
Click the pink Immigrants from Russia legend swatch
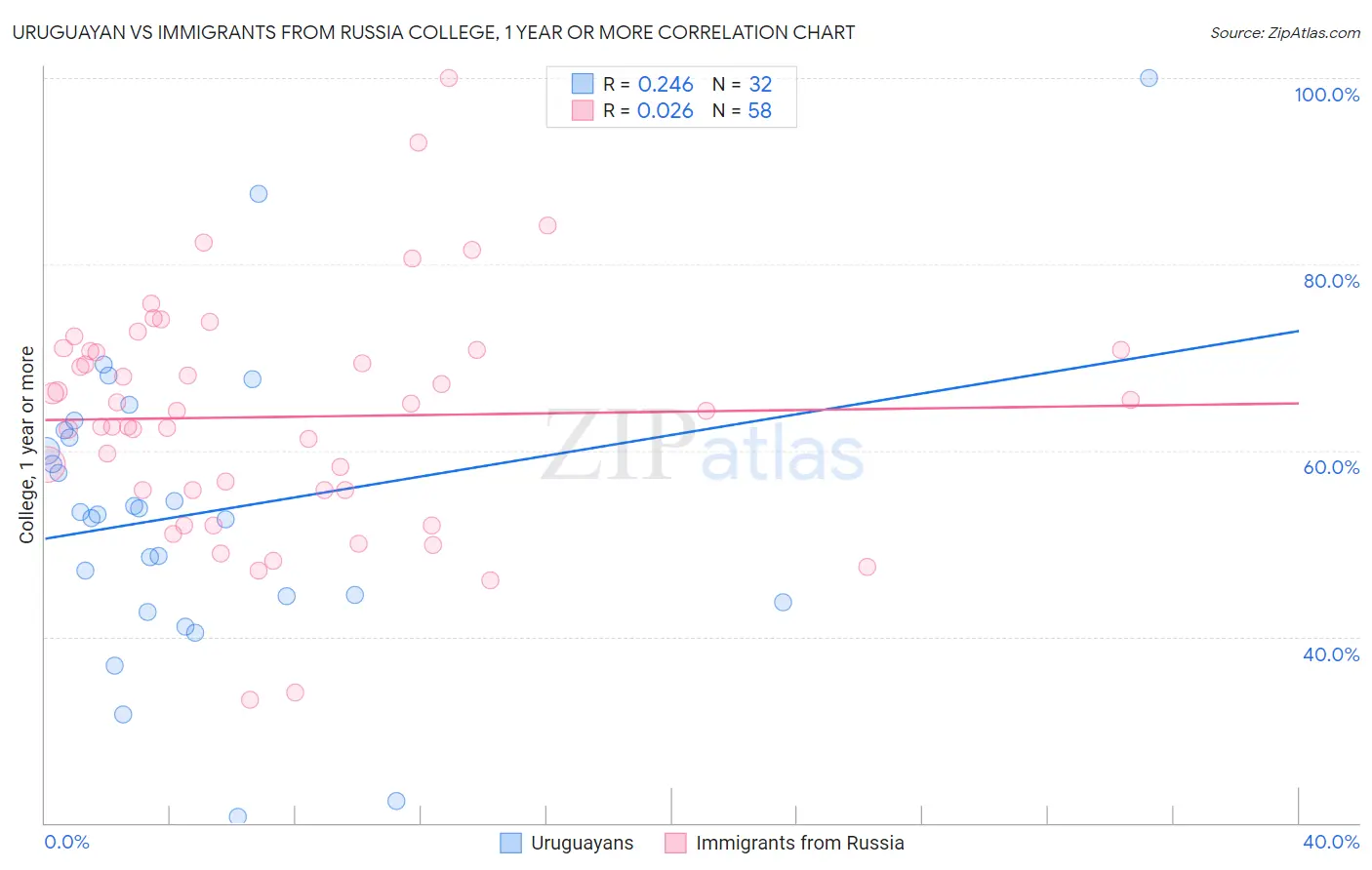pos(675,843)
